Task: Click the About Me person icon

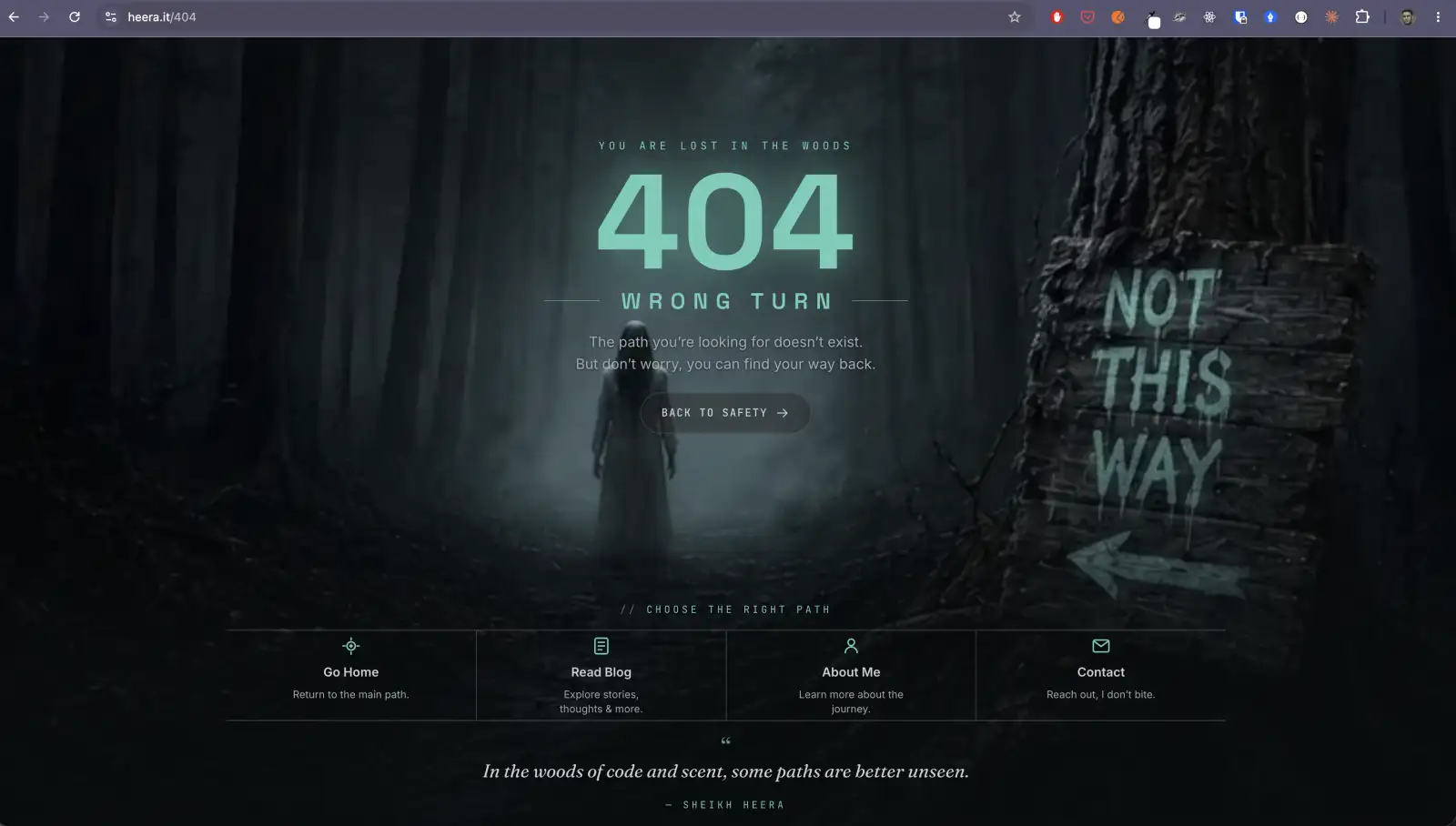Action: pyautogui.click(x=851, y=646)
